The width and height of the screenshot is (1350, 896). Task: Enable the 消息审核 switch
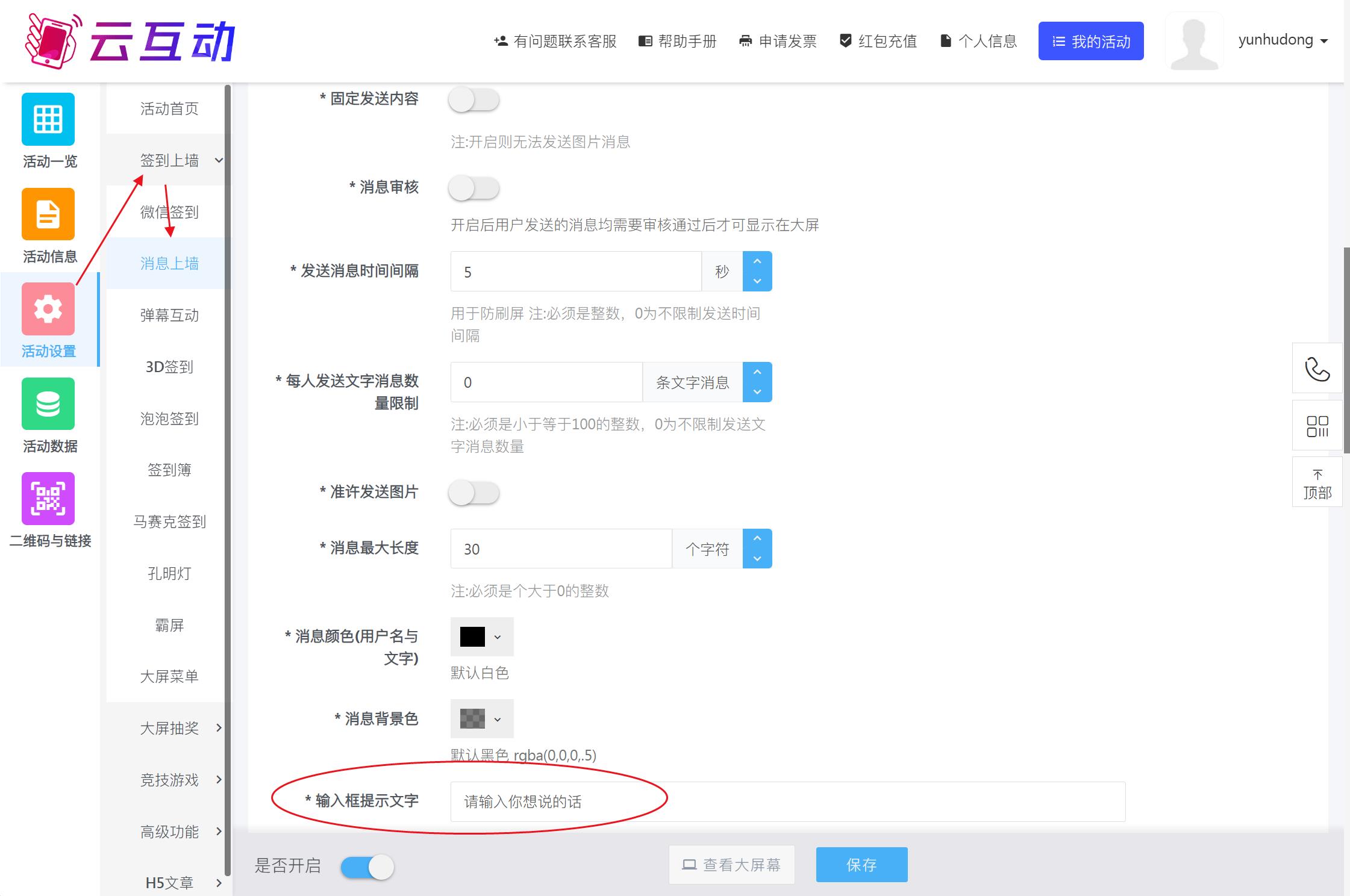(x=473, y=188)
